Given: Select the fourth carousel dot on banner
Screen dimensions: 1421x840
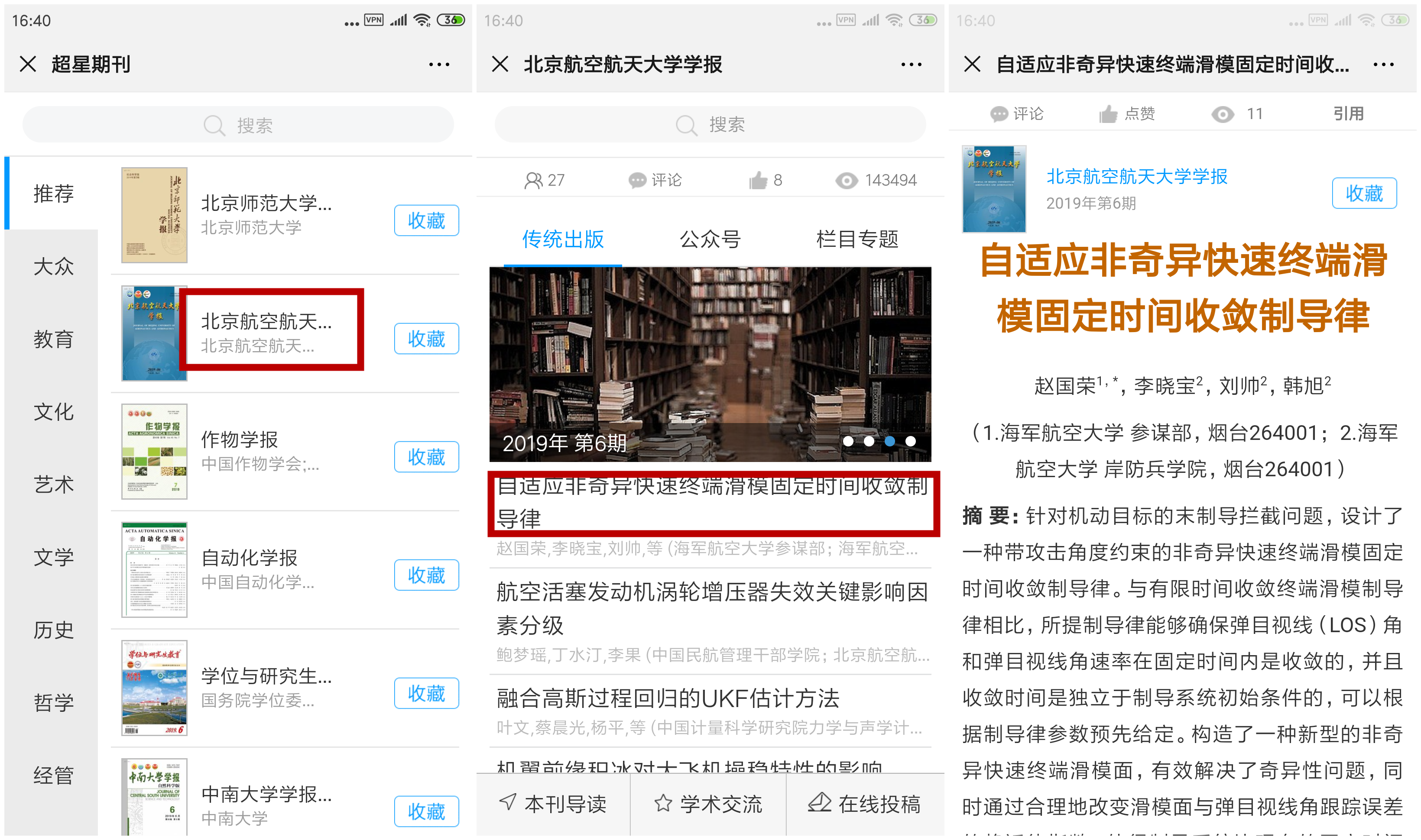Looking at the screenshot, I should (910, 441).
